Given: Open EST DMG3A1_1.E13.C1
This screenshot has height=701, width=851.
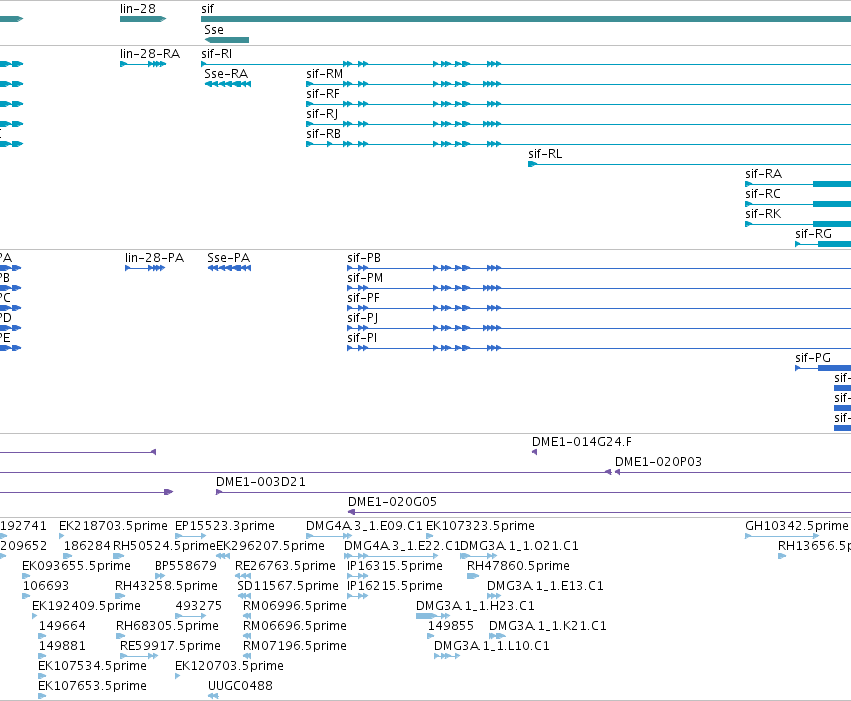Looking at the screenshot, I should pos(545,587).
